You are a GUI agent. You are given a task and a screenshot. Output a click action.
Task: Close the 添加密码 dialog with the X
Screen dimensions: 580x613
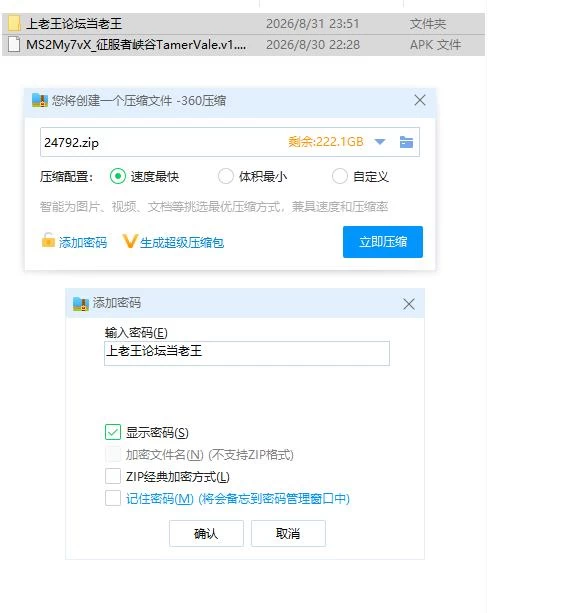(409, 304)
